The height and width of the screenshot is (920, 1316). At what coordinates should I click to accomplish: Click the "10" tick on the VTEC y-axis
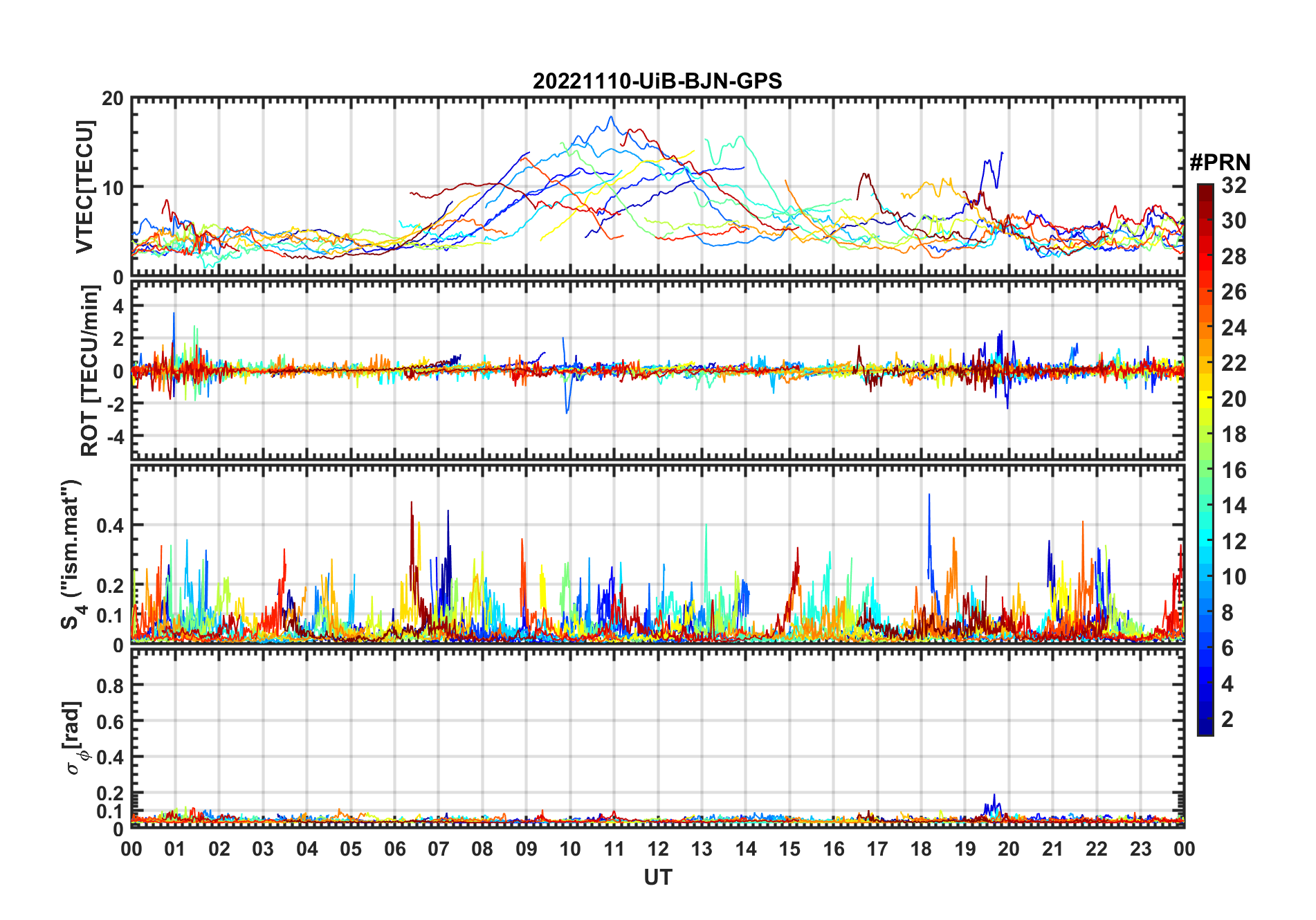(113, 187)
